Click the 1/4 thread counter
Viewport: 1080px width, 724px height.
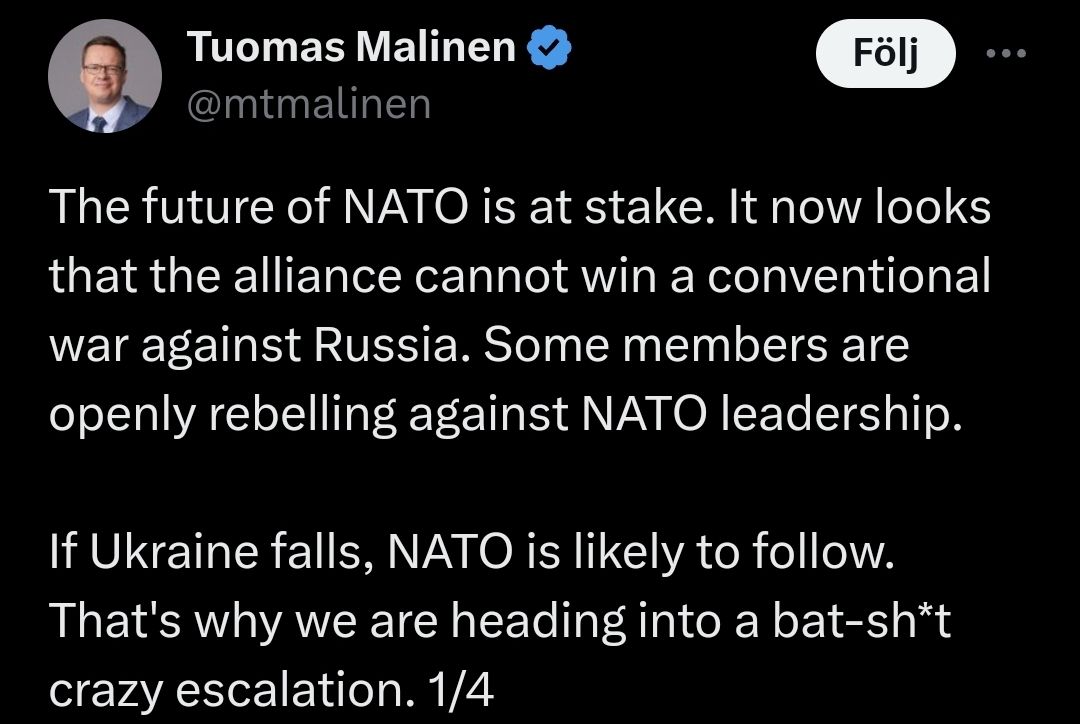pyautogui.click(x=460, y=690)
